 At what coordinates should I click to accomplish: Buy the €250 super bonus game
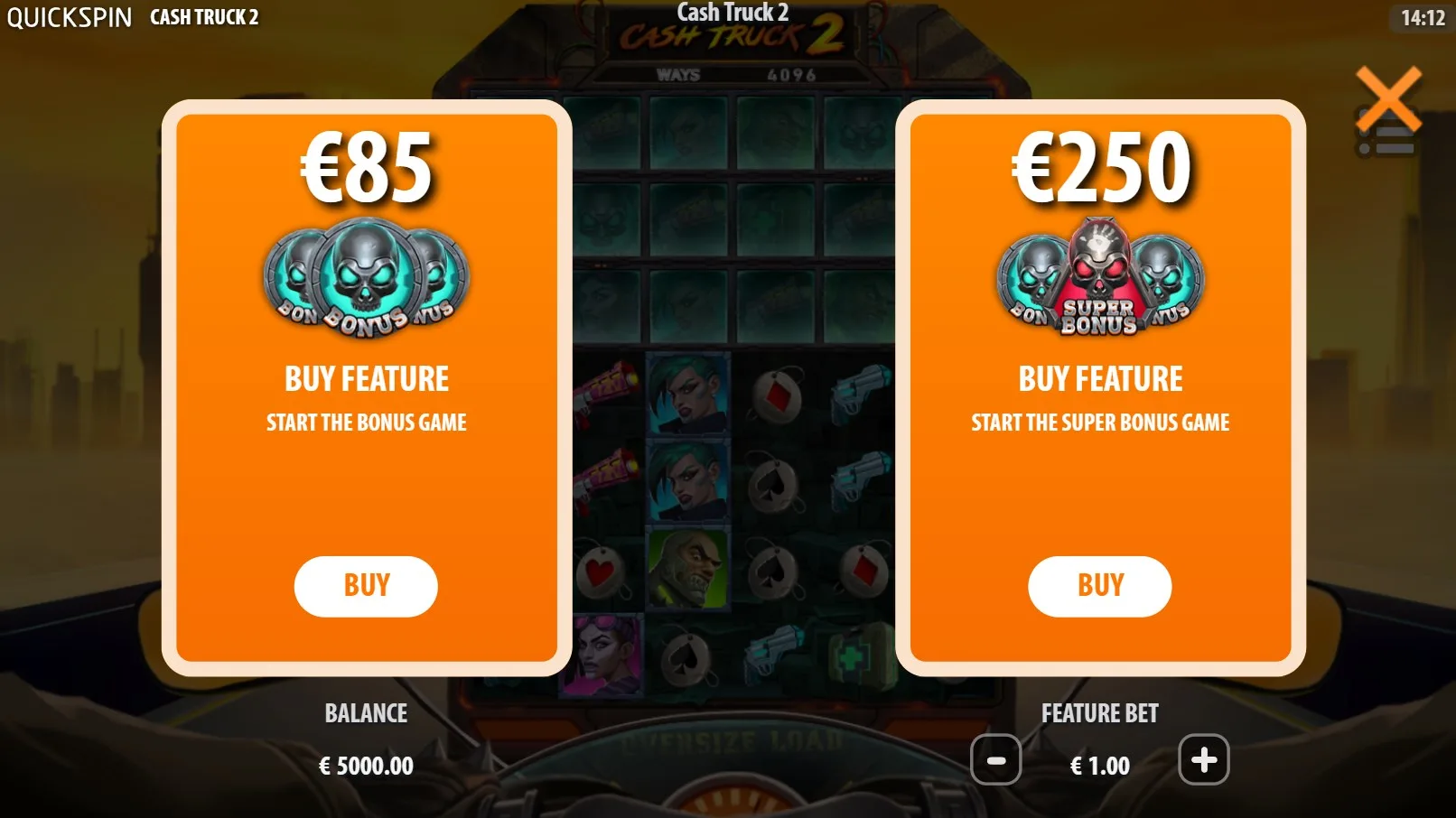click(x=1099, y=586)
